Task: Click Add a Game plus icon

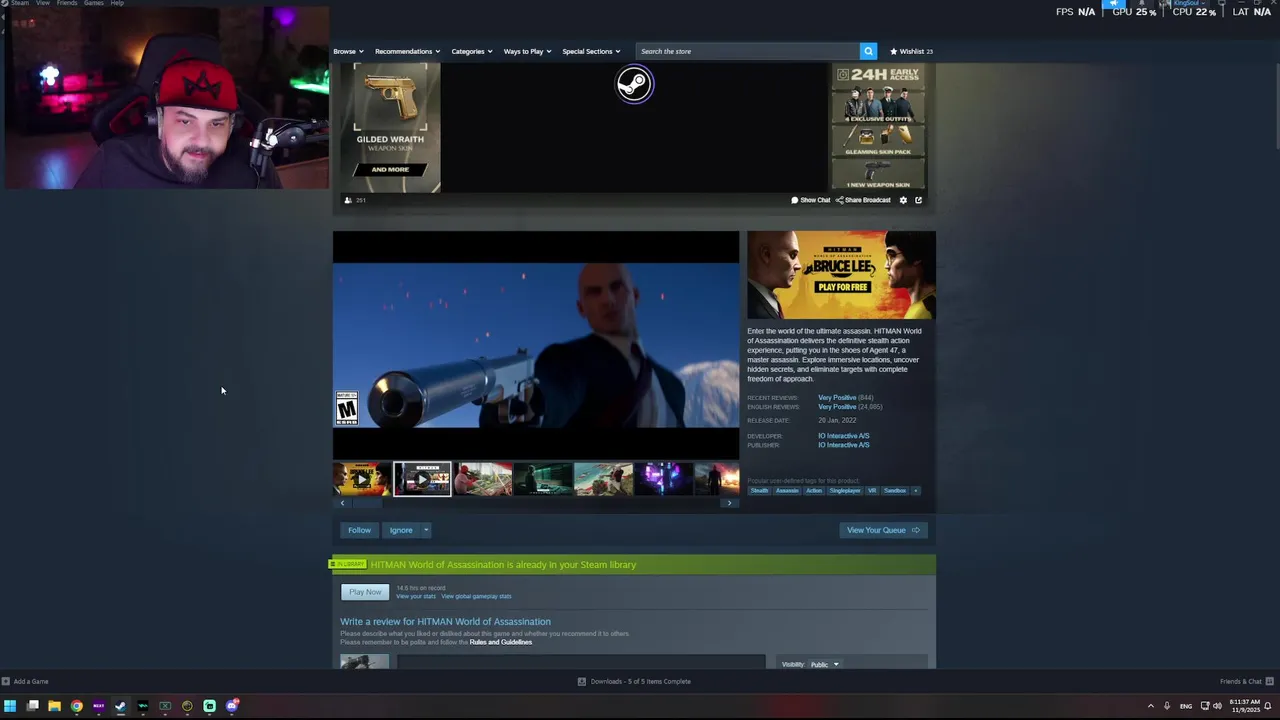Action: click(6, 681)
